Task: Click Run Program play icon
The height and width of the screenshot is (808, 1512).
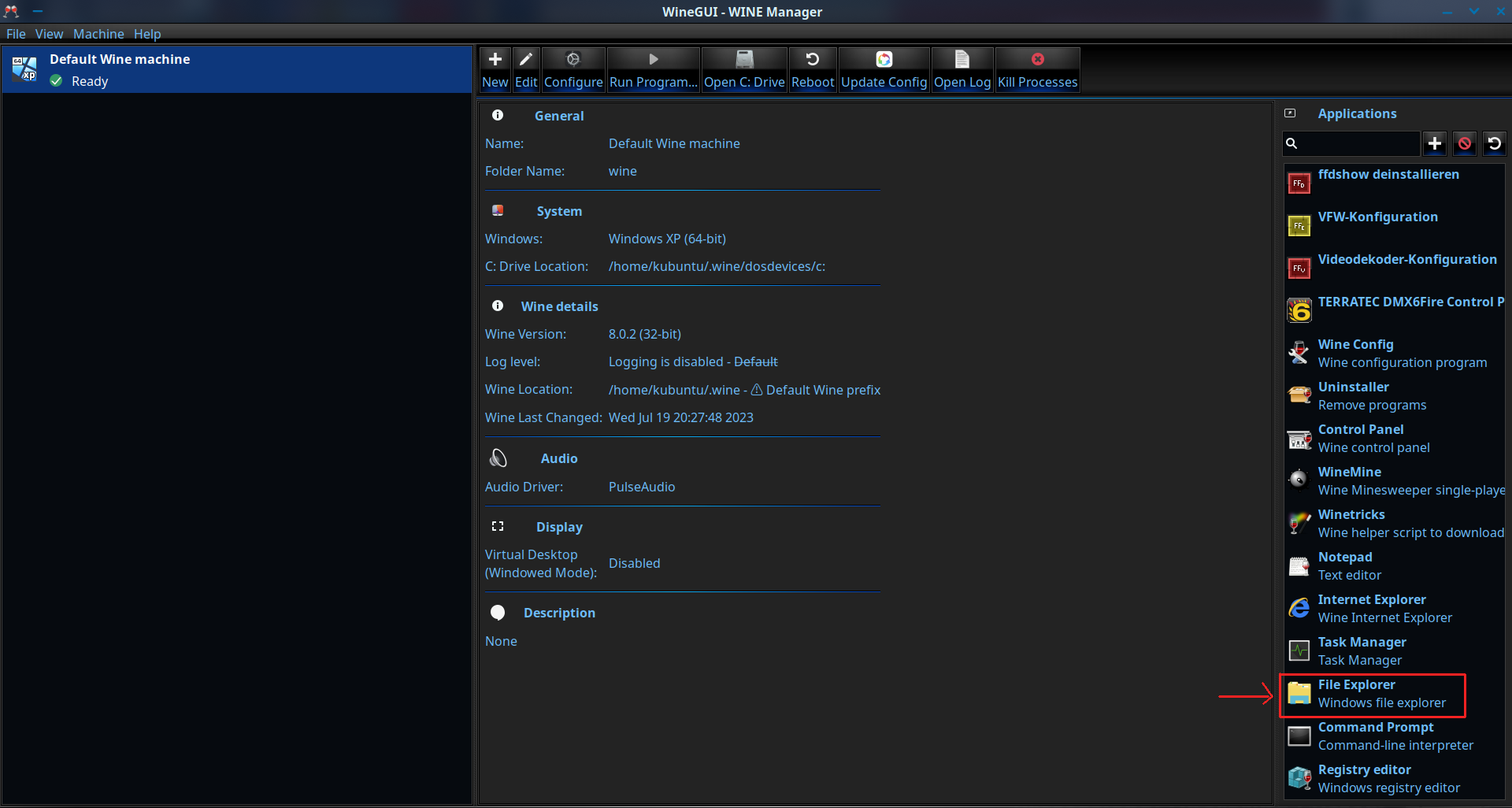Action: click(x=653, y=59)
